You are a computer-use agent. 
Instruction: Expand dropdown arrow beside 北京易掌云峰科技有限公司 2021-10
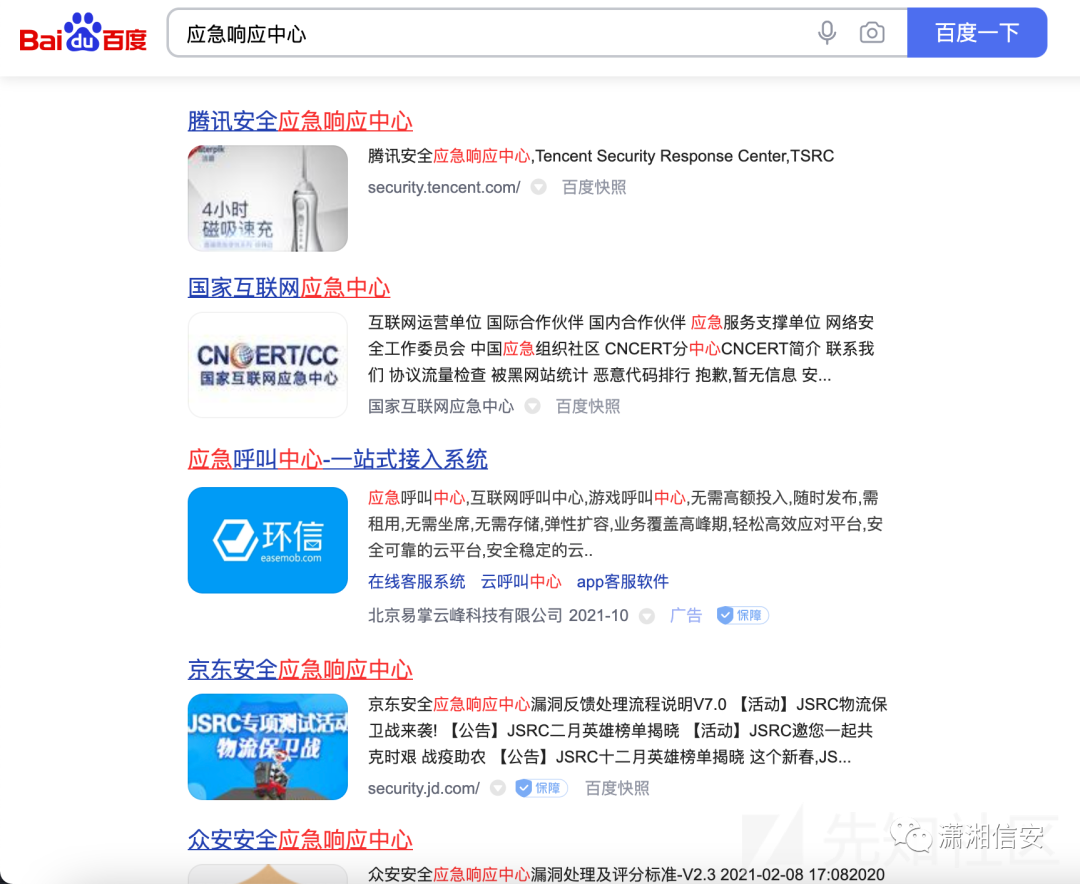[646, 616]
